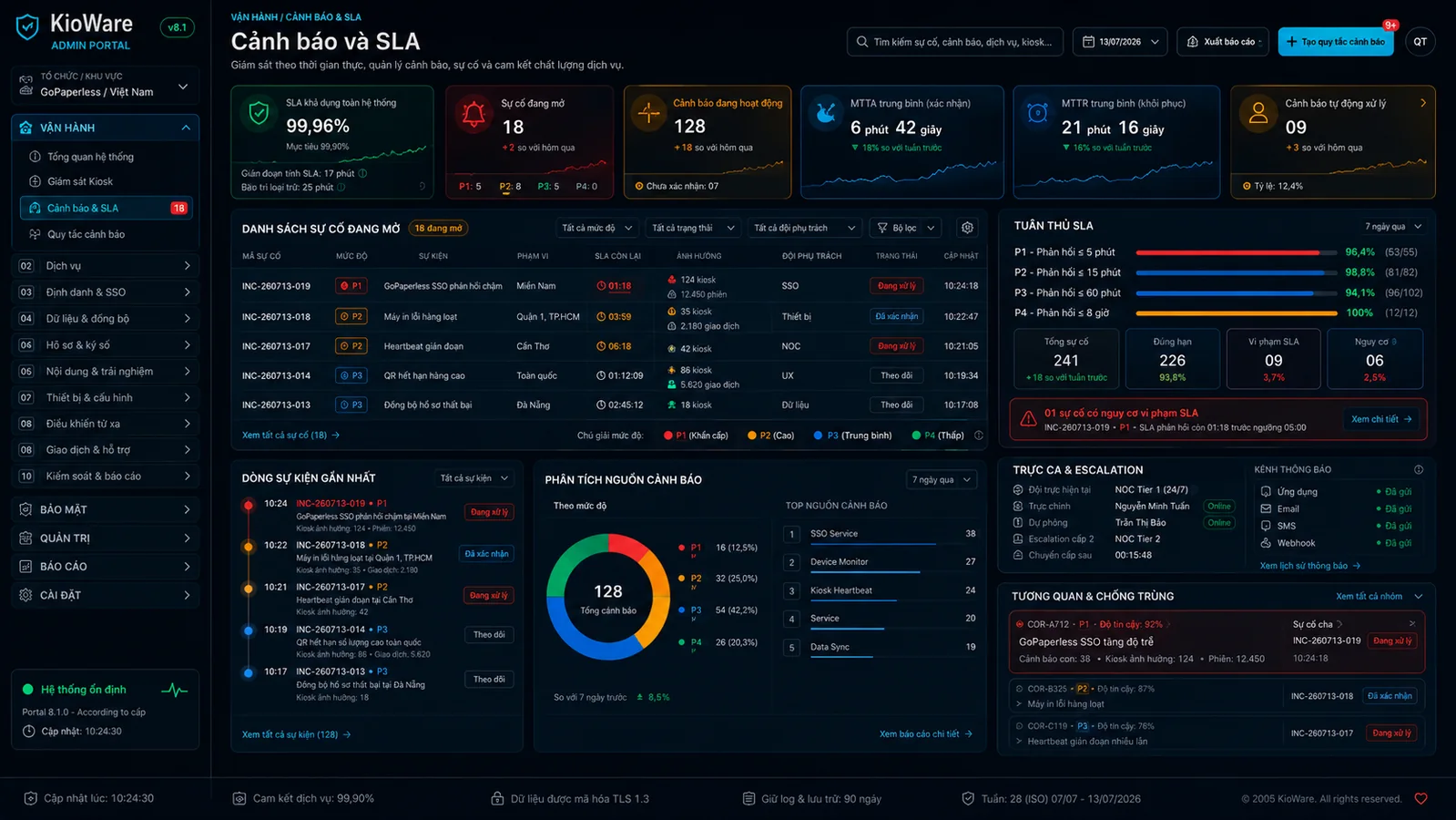Click the filter funnel icon Bộ lọc

pos(882,228)
